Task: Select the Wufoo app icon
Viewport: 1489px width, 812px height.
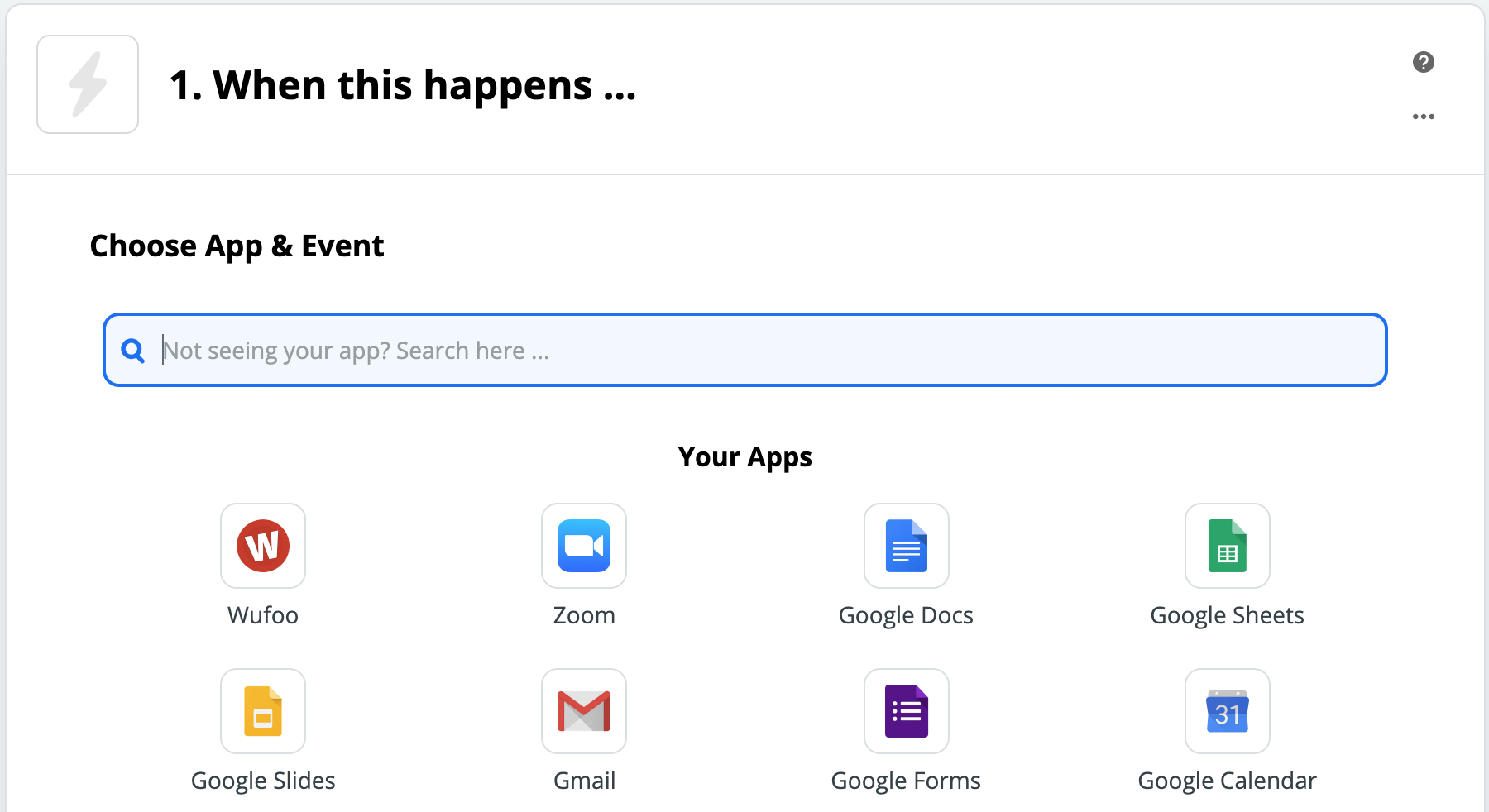Action: (262, 546)
